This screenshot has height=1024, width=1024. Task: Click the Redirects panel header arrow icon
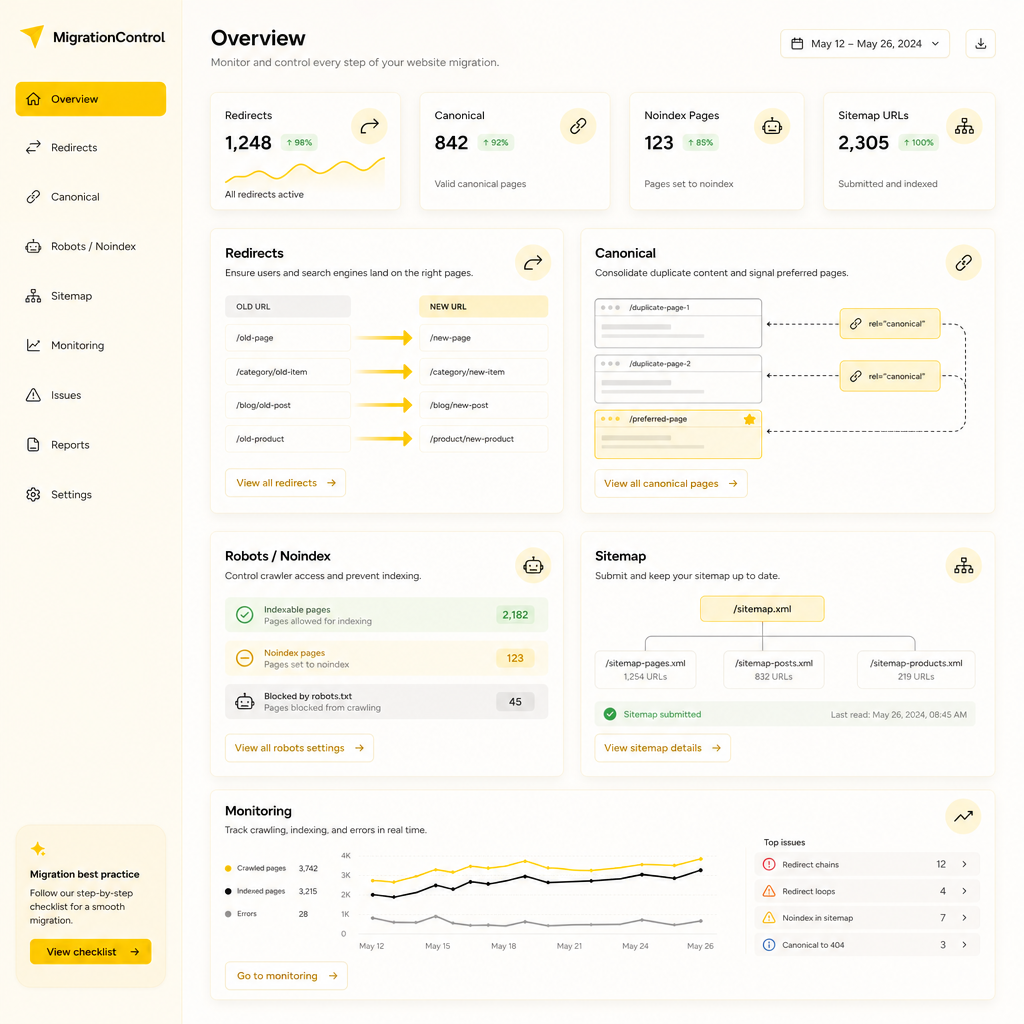pos(533,263)
